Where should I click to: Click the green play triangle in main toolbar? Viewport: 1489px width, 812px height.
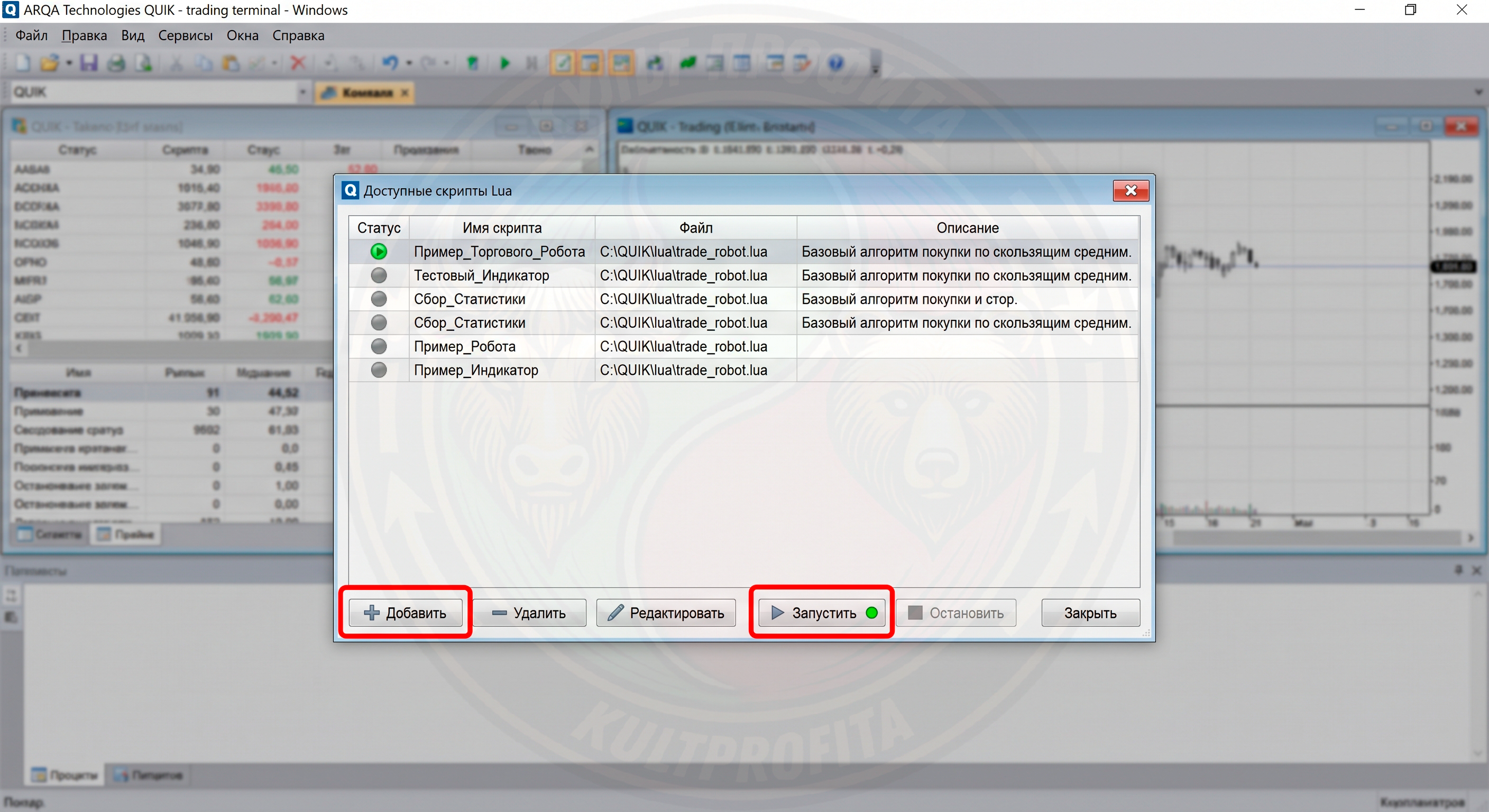click(504, 63)
